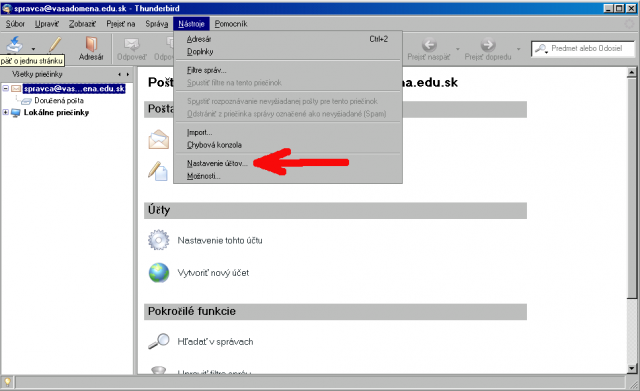Open the Nastavenie tohto účtu link
This screenshot has height=391, width=640.
[x=220, y=240]
